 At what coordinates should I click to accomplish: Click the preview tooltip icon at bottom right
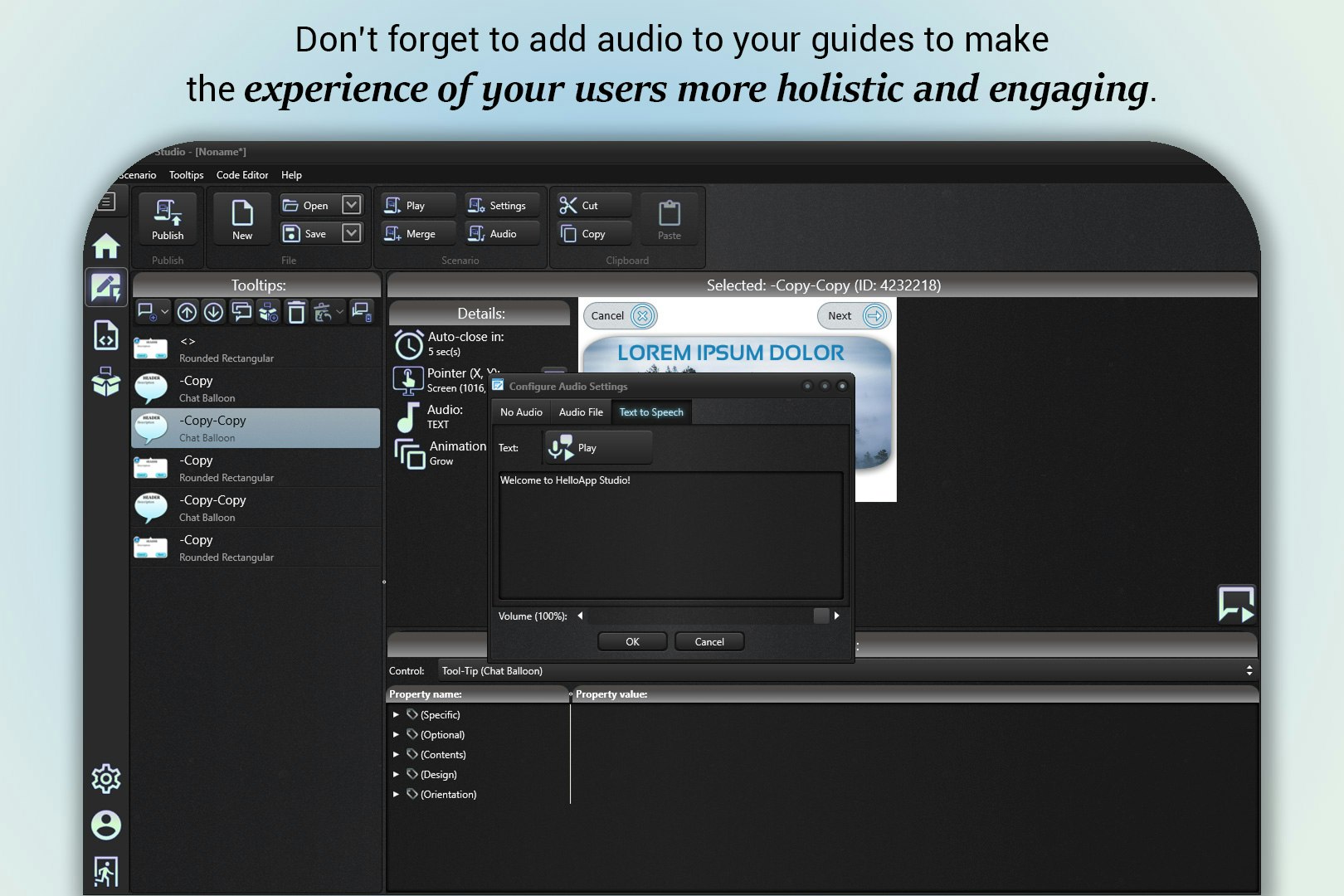coord(1236,604)
